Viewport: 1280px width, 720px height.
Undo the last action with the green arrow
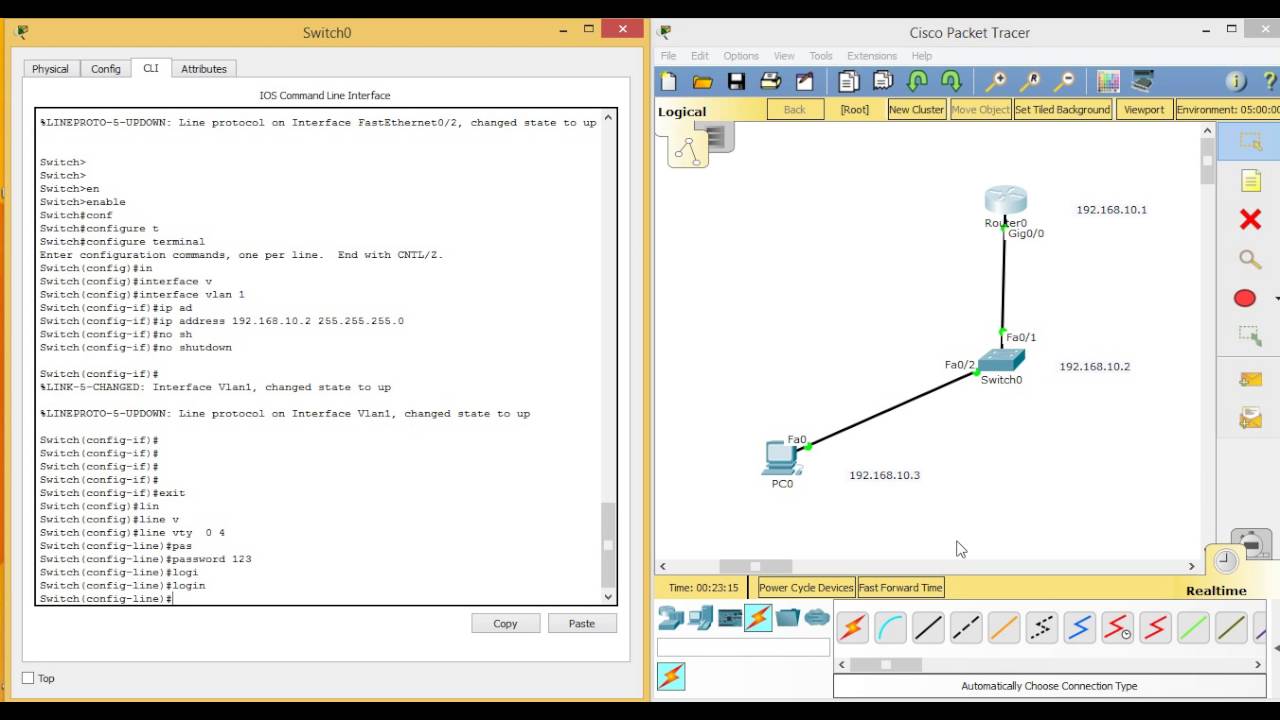coord(917,82)
